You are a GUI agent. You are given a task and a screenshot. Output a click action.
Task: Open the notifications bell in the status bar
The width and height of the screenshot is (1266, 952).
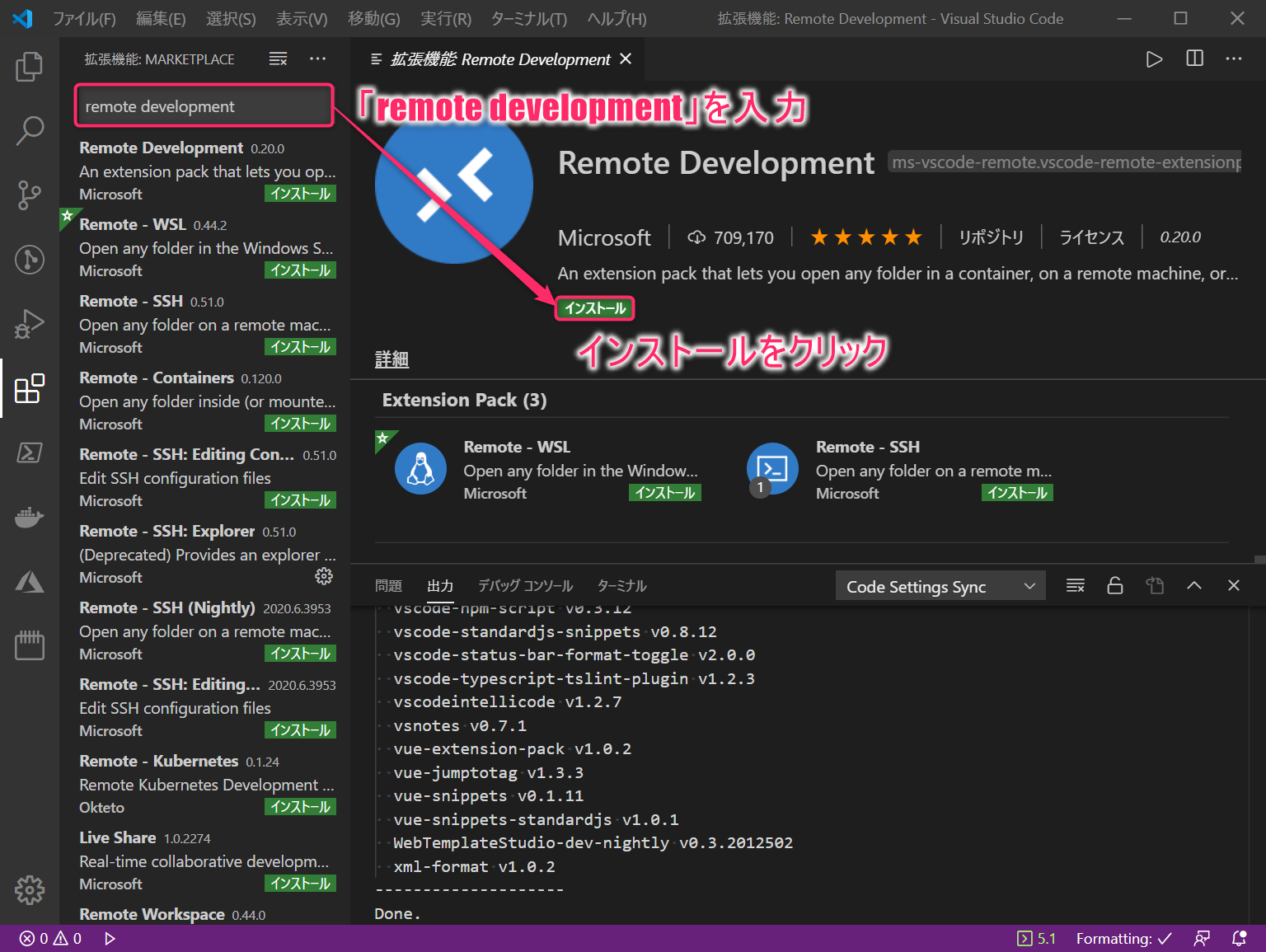pyautogui.click(x=1240, y=938)
